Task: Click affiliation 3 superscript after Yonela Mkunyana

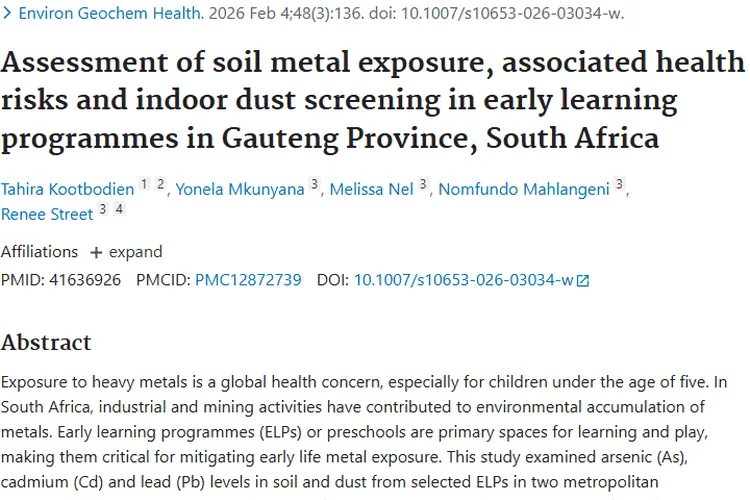Action: (314, 185)
